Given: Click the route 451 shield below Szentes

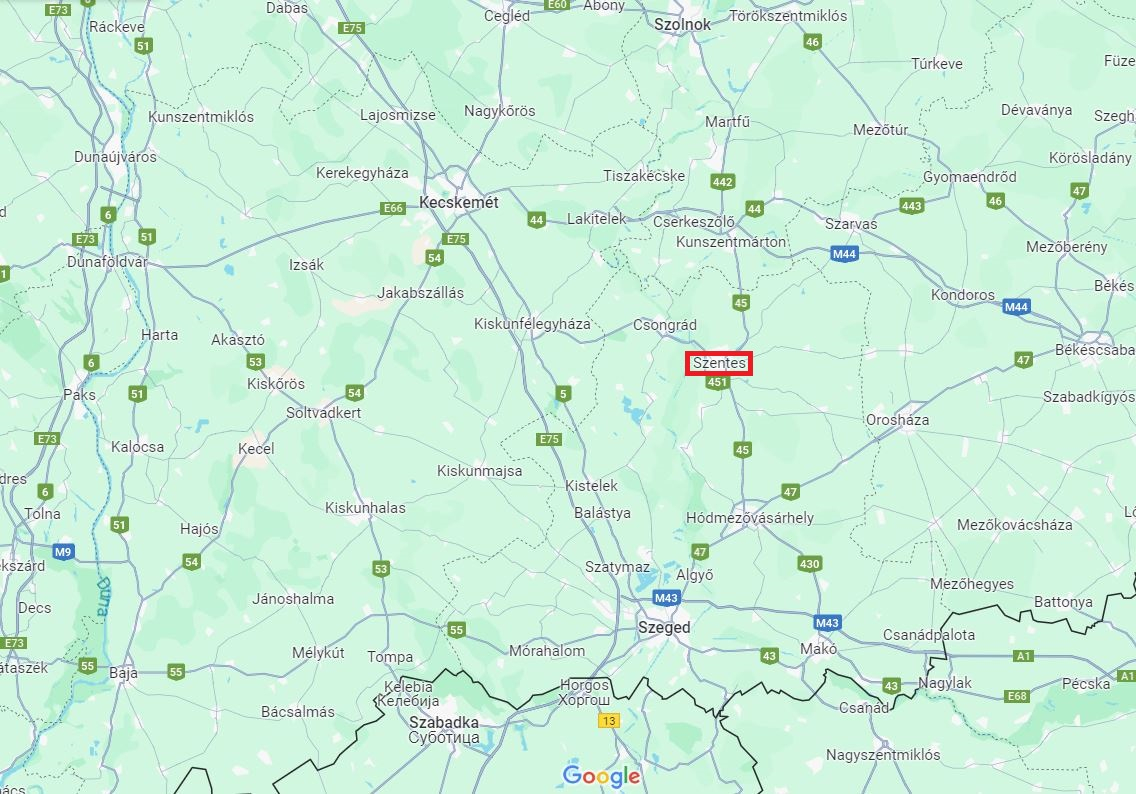Looking at the screenshot, I should click(717, 383).
